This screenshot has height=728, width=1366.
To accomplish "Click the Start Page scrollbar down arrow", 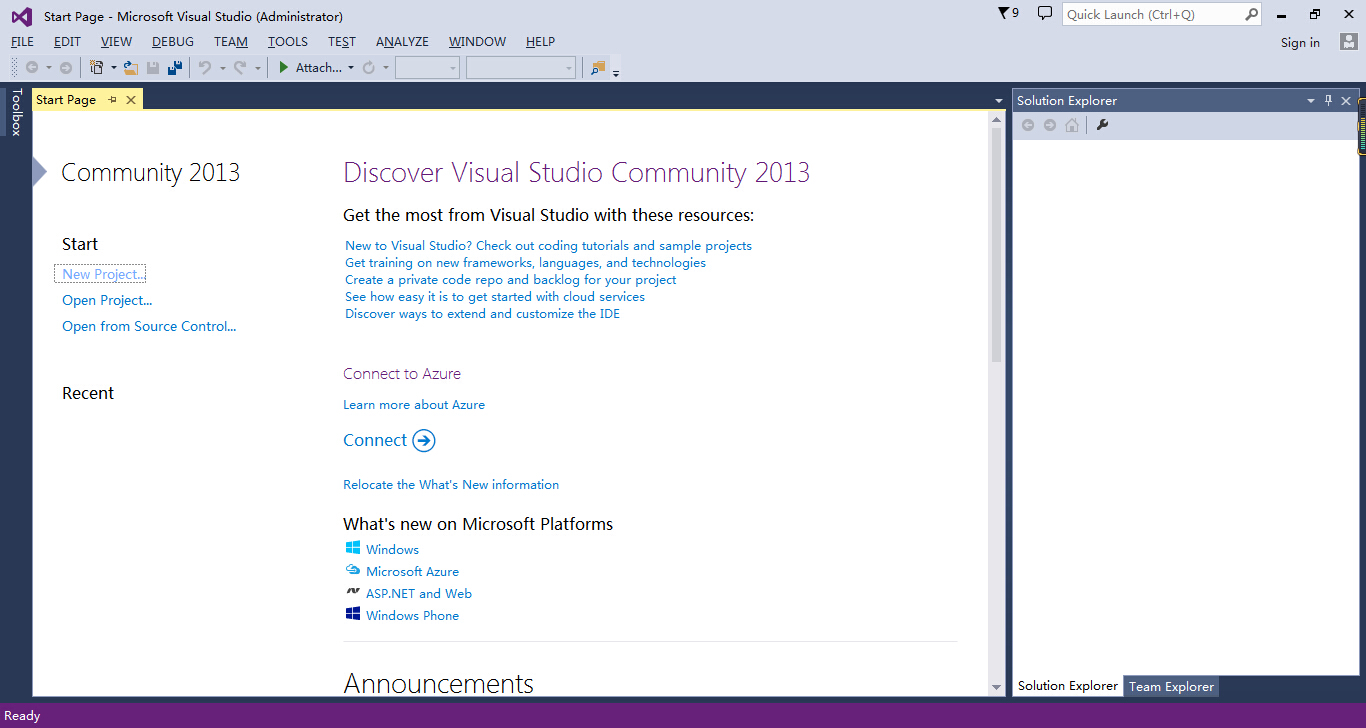I will tap(996, 687).
